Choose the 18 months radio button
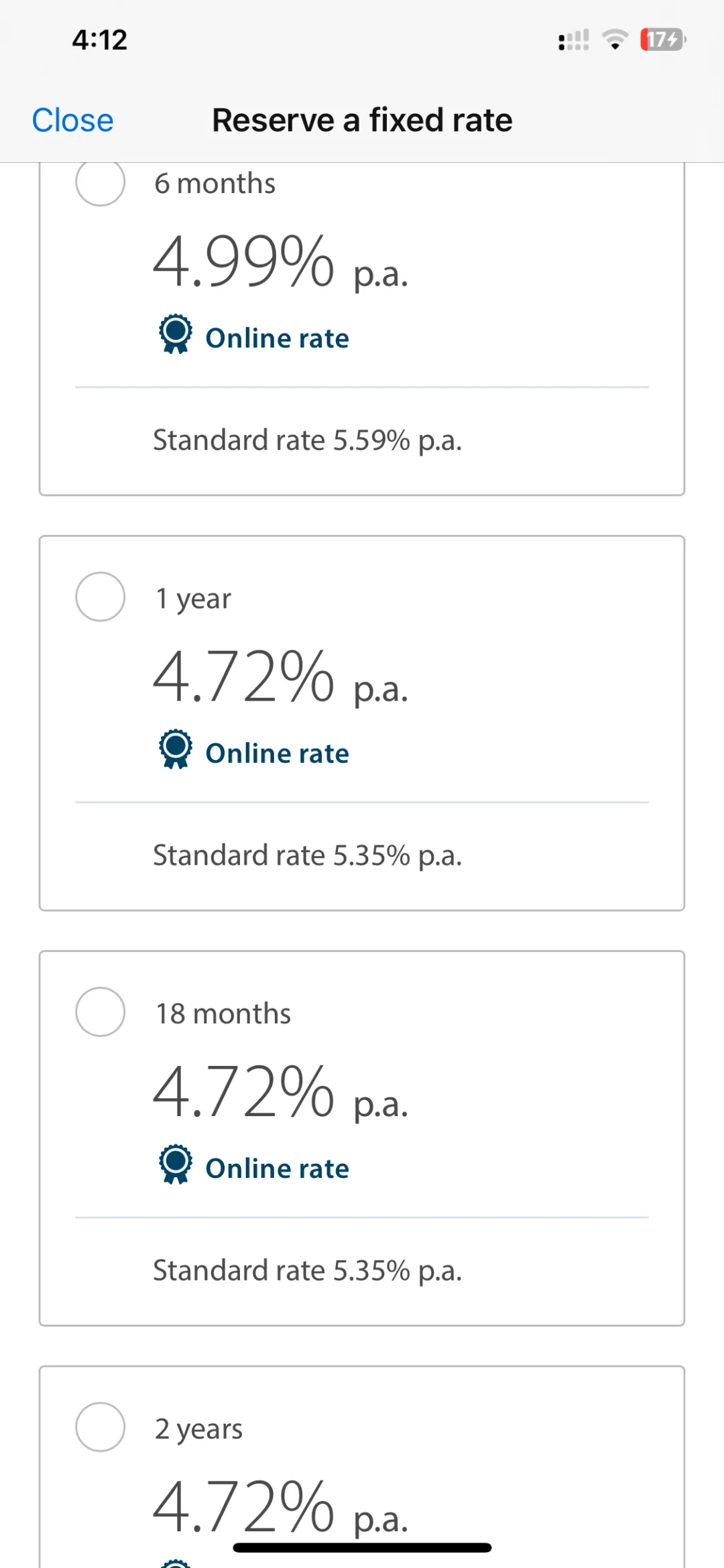The image size is (724, 1568). (x=101, y=1012)
